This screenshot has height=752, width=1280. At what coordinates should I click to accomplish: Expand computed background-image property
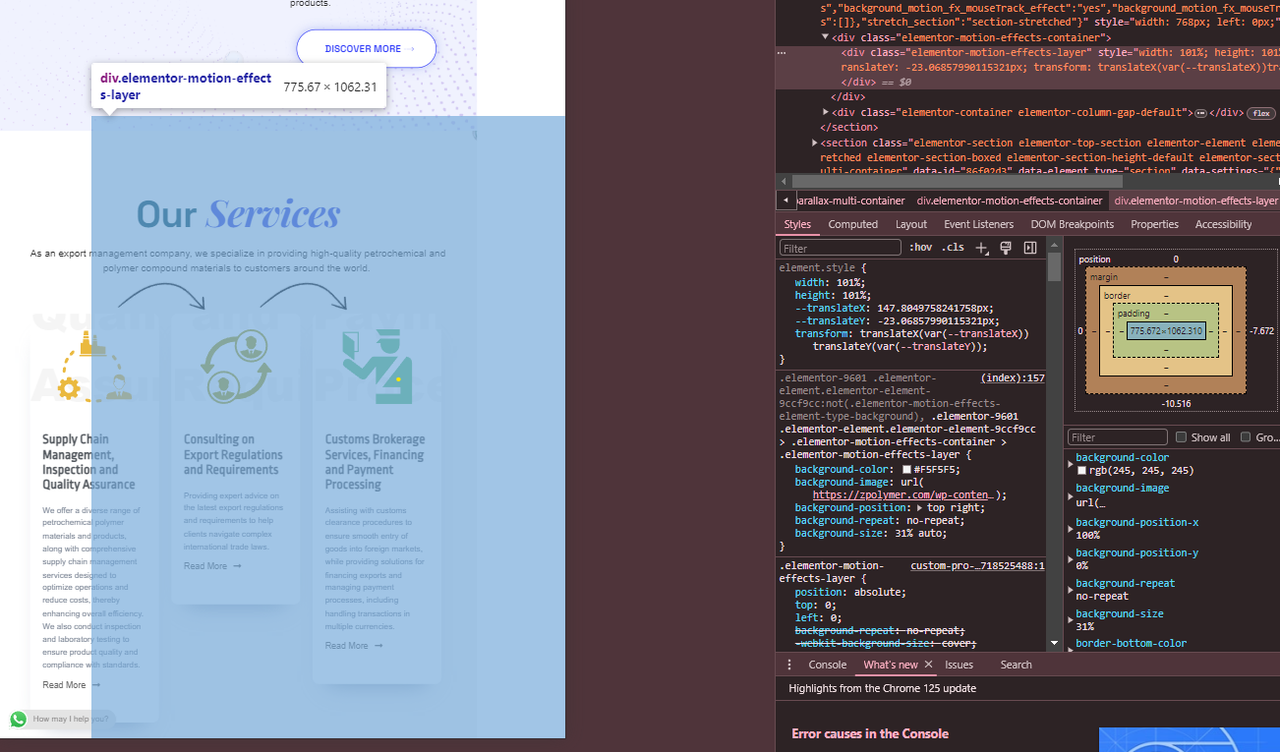tap(1071, 495)
